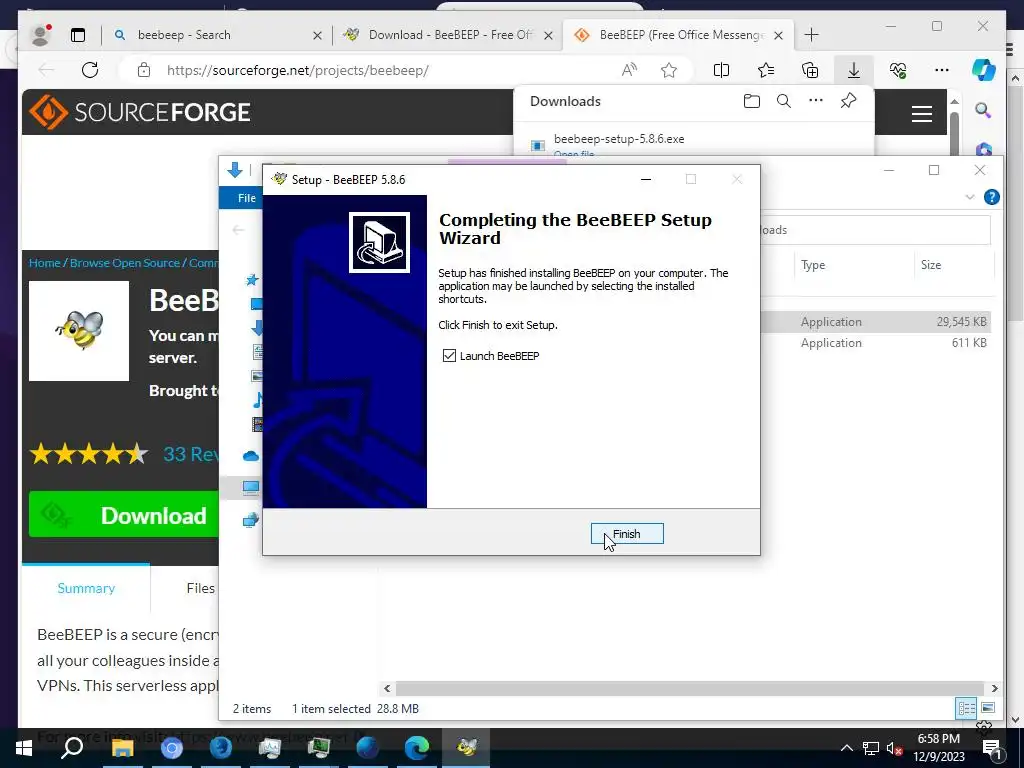Viewport: 1024px width, 768px height.
Task: Select Quick access star in Explorer sidebar
Action: 251,280
